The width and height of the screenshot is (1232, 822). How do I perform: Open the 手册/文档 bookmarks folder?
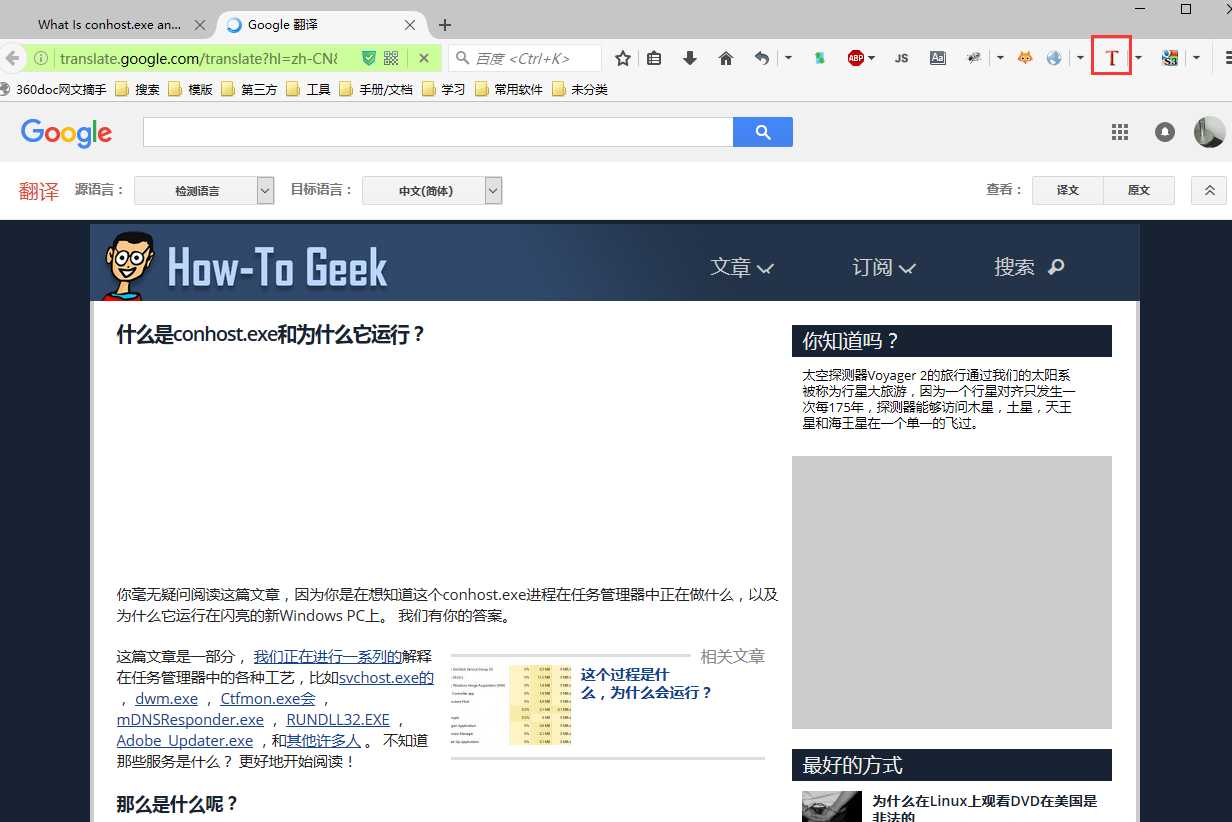[375, 89]
